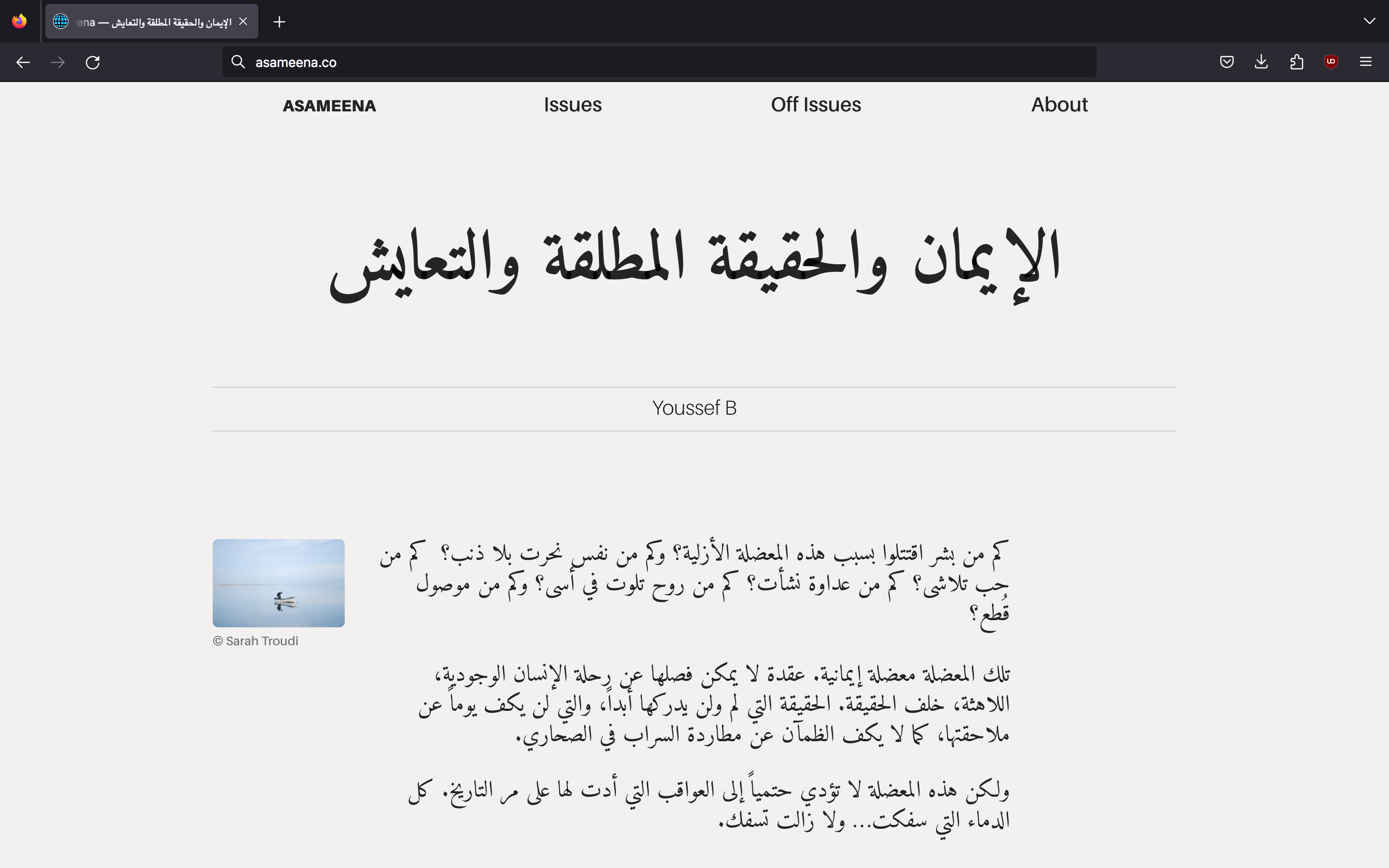Screen dimensions: 1389x868
Task: Click the browser back arrow
Action: click(x=23, y=62)
